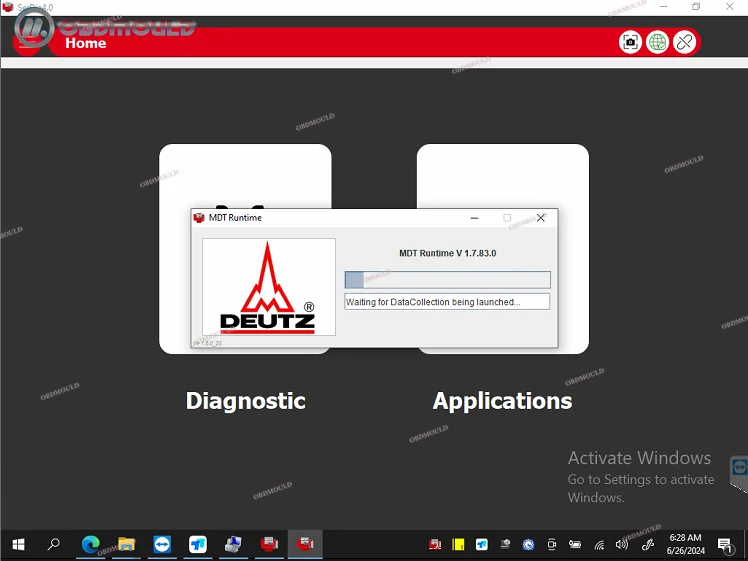Open Windows taskbar search
Screen dimensions: 748x561
pyautogui.click(x=53, y=544)
